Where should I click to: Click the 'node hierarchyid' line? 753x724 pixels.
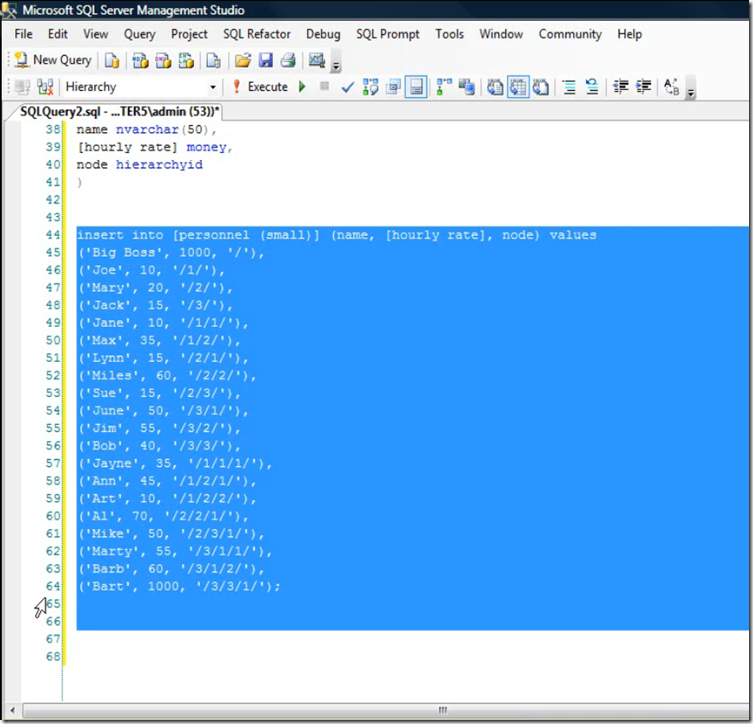tap(139, 165)
